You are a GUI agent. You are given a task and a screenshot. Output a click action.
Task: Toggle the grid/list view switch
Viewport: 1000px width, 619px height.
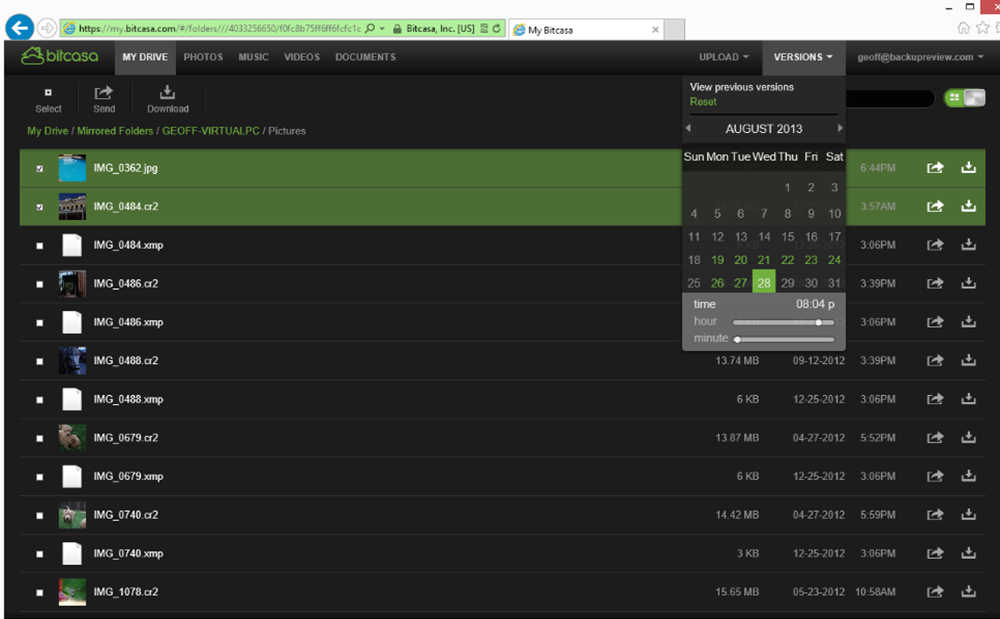[x=964, y=98]
